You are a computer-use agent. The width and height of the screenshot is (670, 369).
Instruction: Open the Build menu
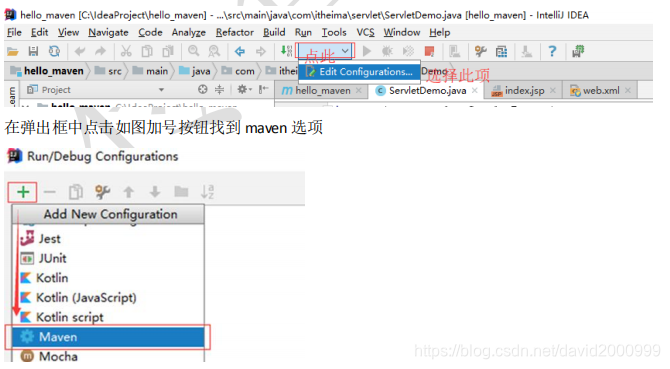coord(274,32)
